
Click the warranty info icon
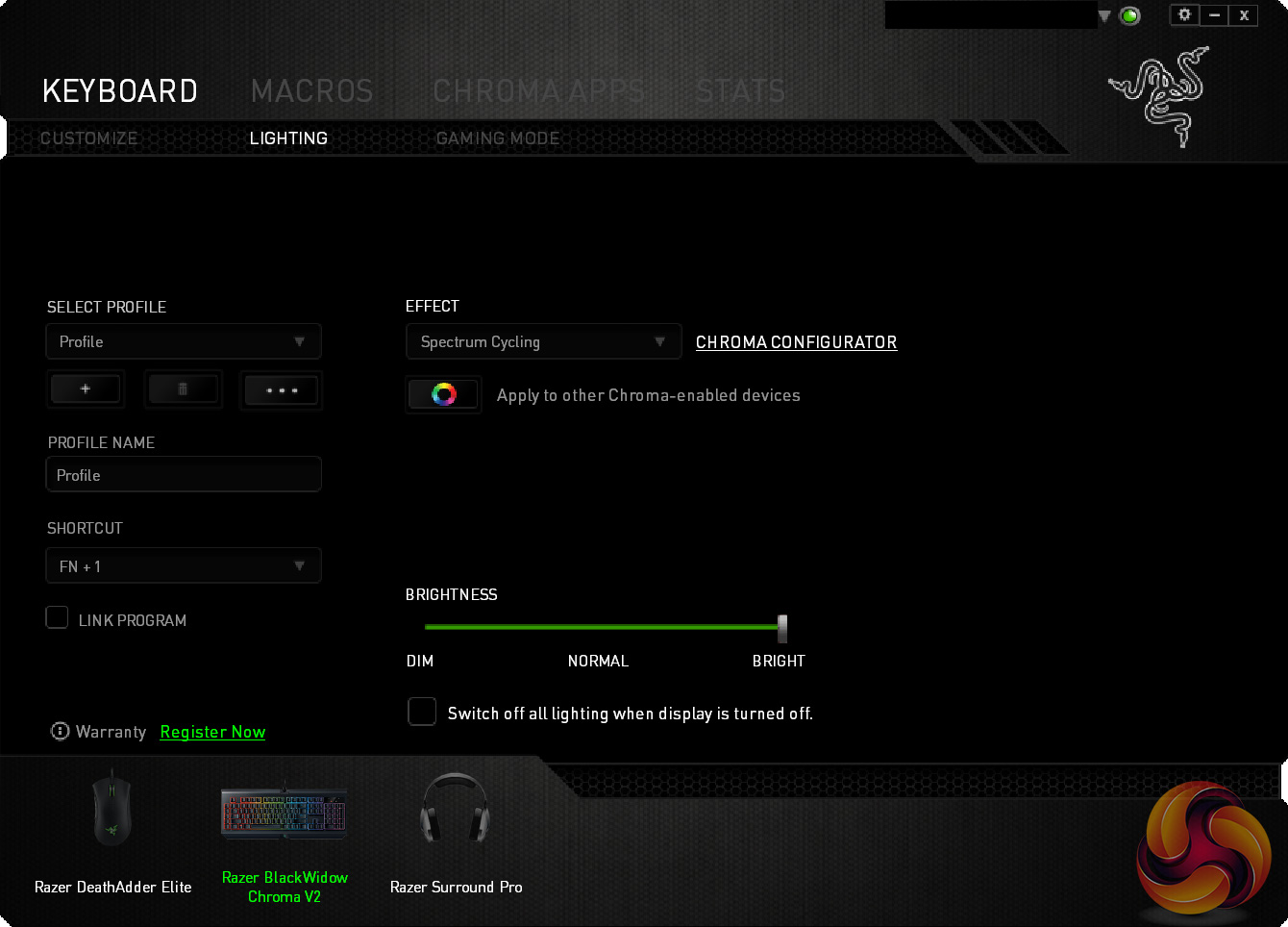tap(60, 732)
